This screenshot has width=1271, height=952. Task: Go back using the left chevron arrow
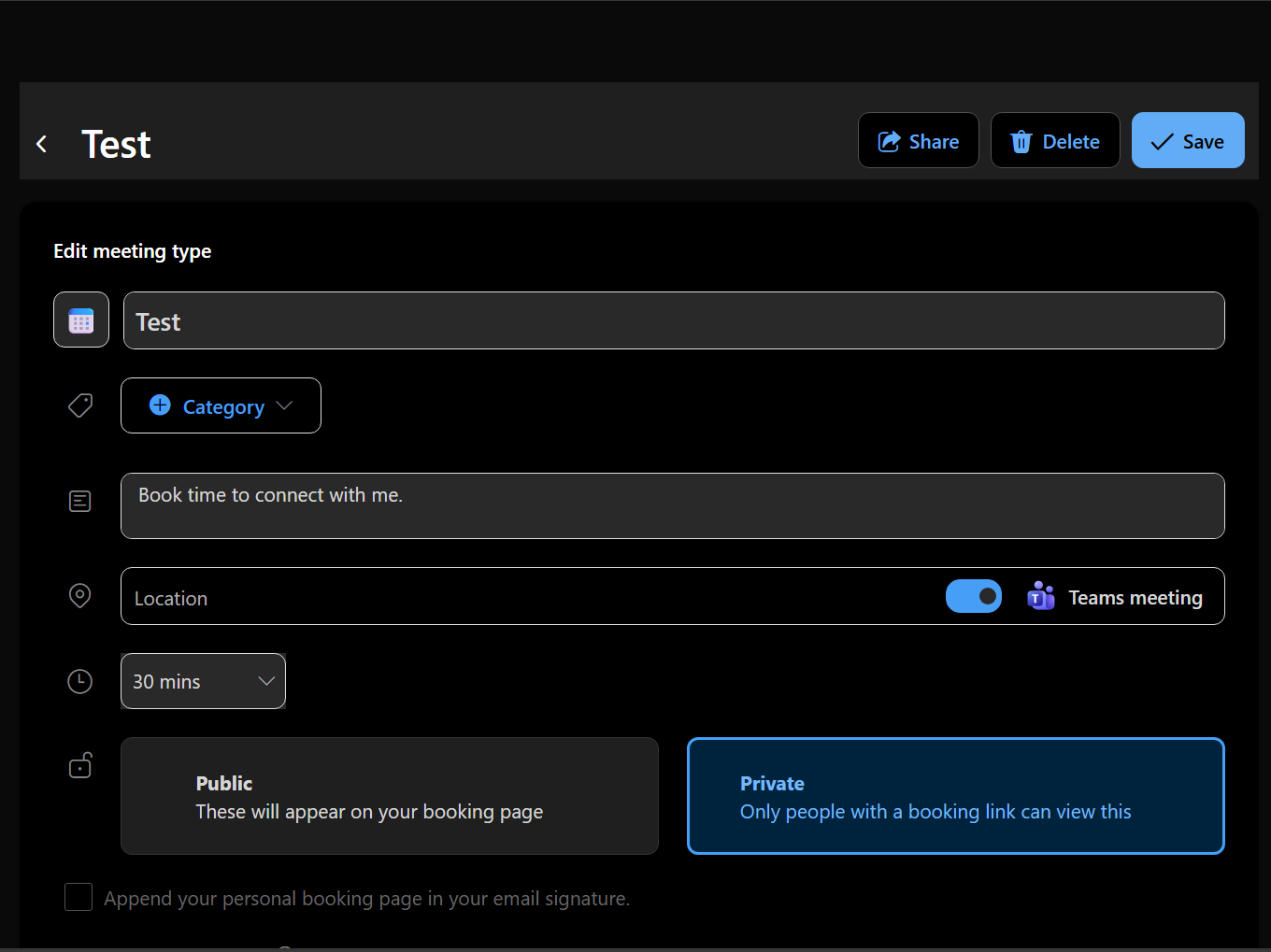(x=41, y=144)
